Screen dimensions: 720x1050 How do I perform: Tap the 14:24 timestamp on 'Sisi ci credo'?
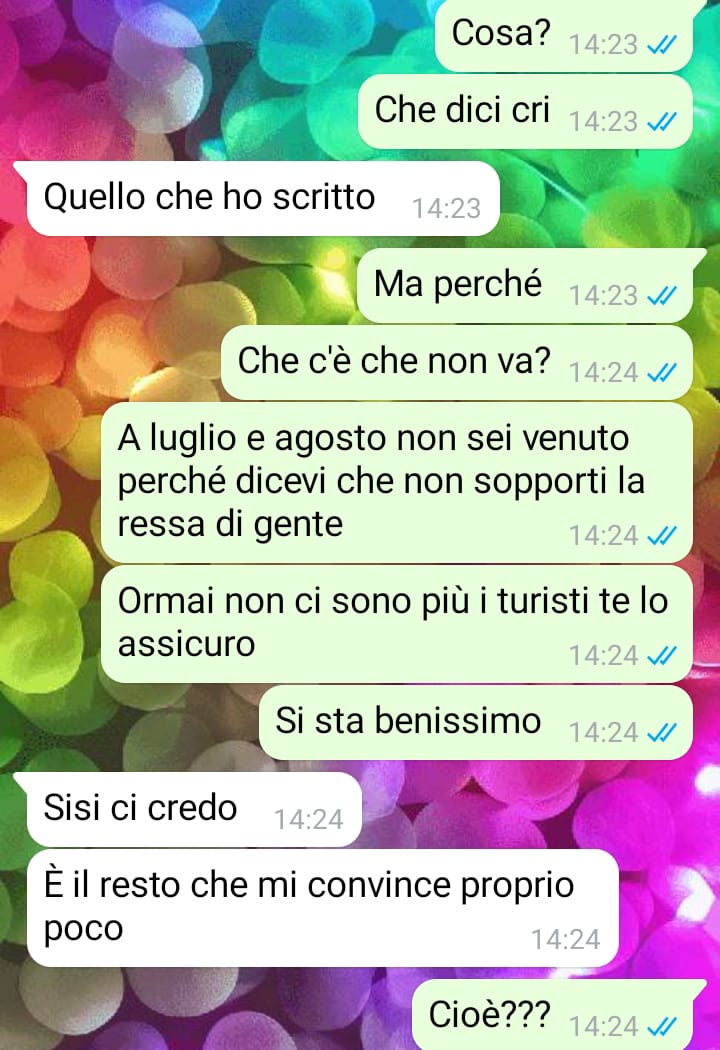coord(309,820)
